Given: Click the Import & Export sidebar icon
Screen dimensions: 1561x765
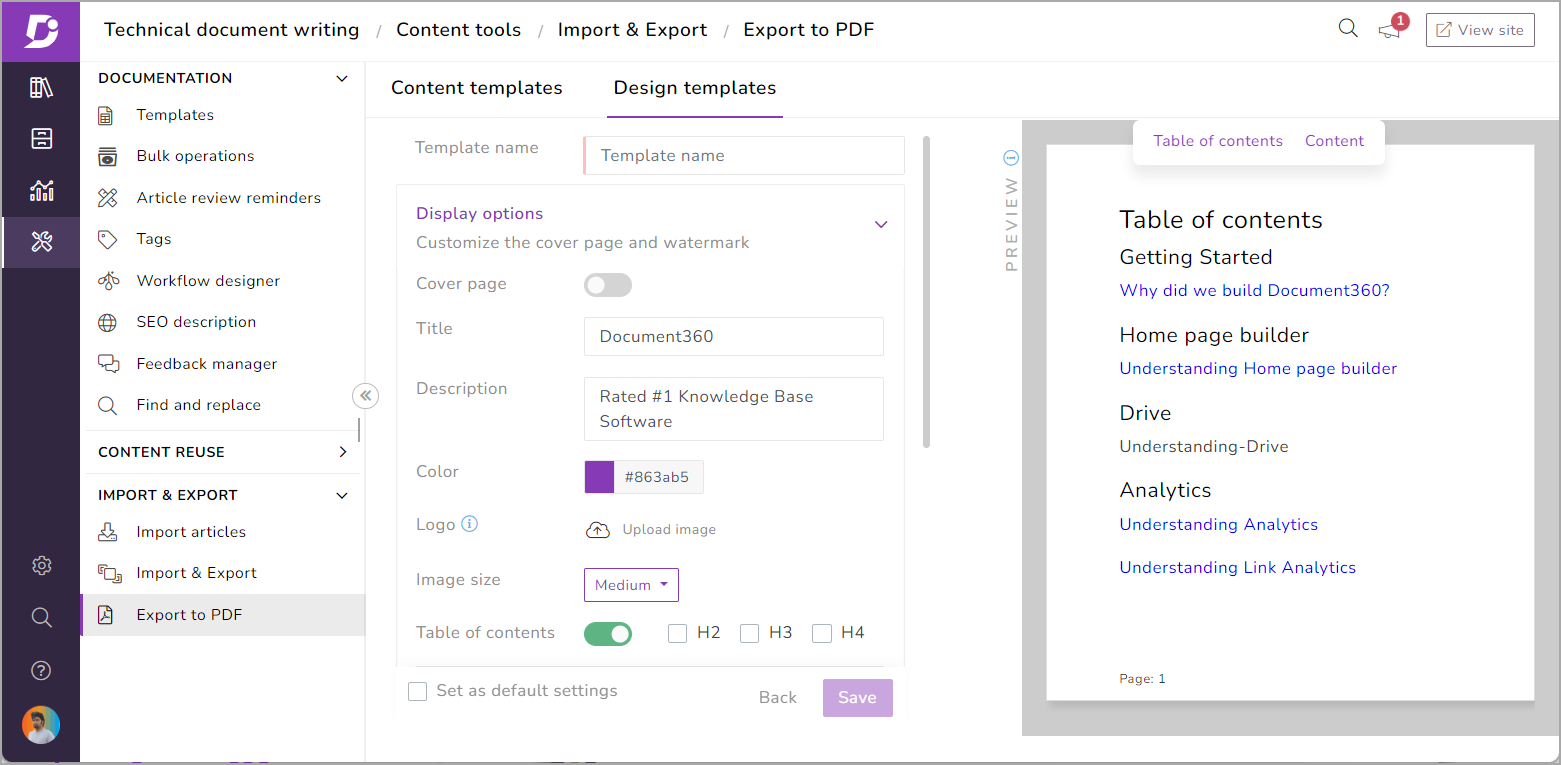Looking at the screenshot, I should pyautogui.click(x=108, y=573).
